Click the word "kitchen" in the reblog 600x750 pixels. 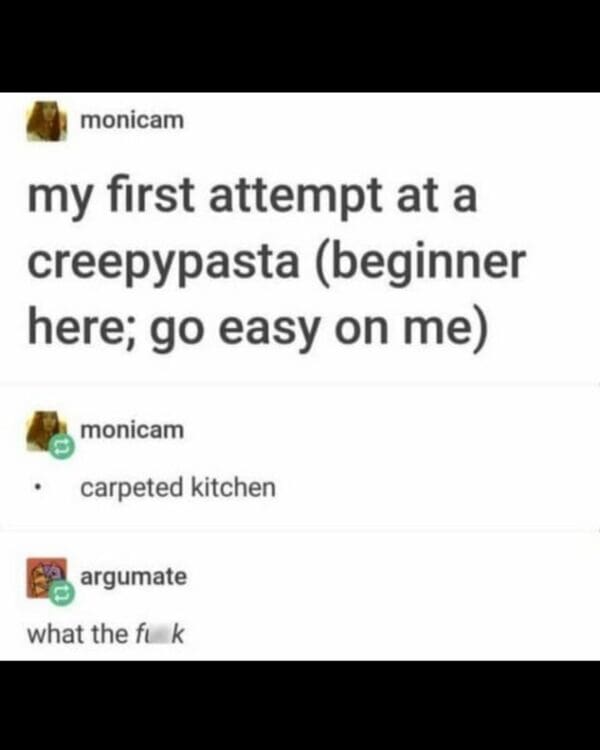coord(233,487)
